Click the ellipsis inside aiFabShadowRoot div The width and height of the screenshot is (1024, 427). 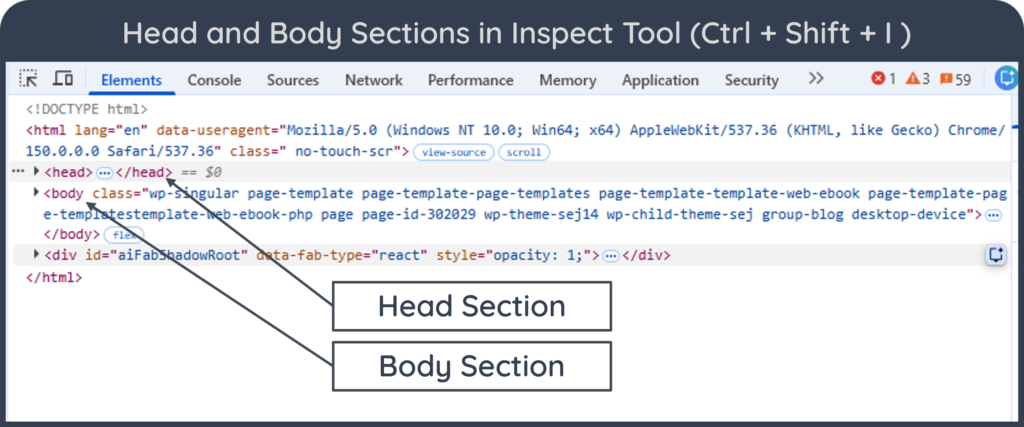click(x=611, y=256)
